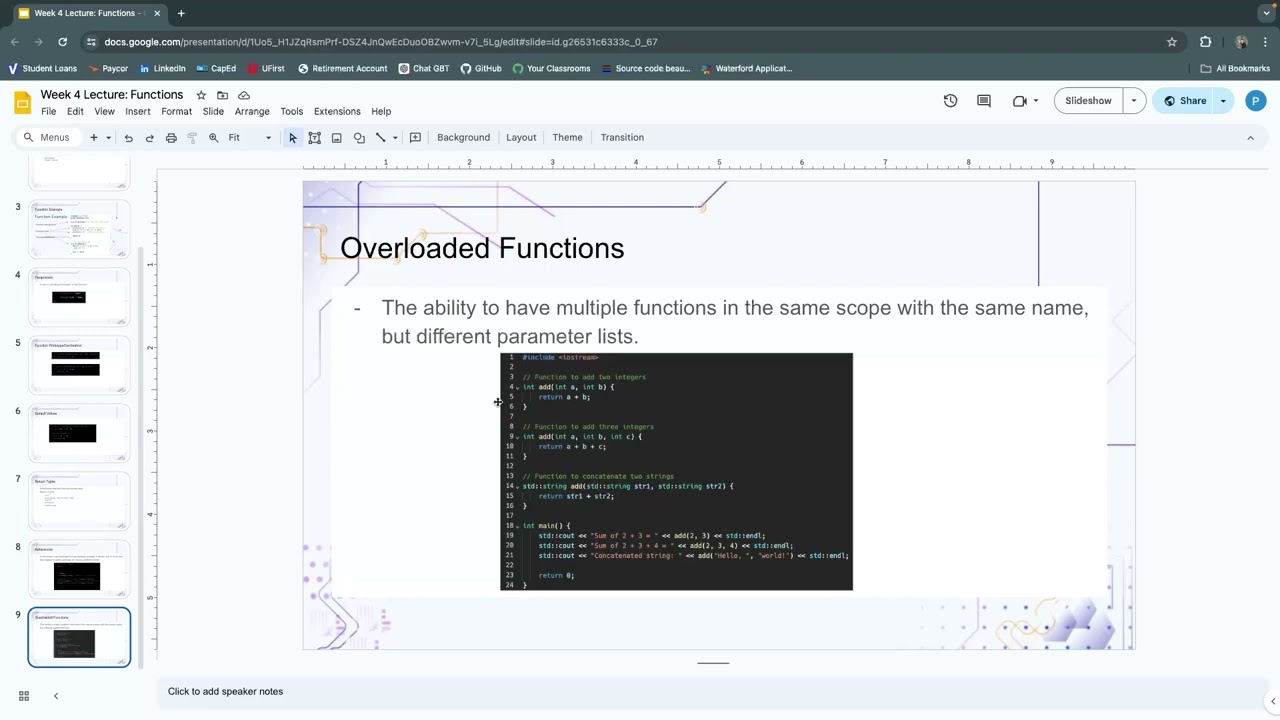Click the Move to folder icon
Screen dimensions: 1280x720
(222, 95)
